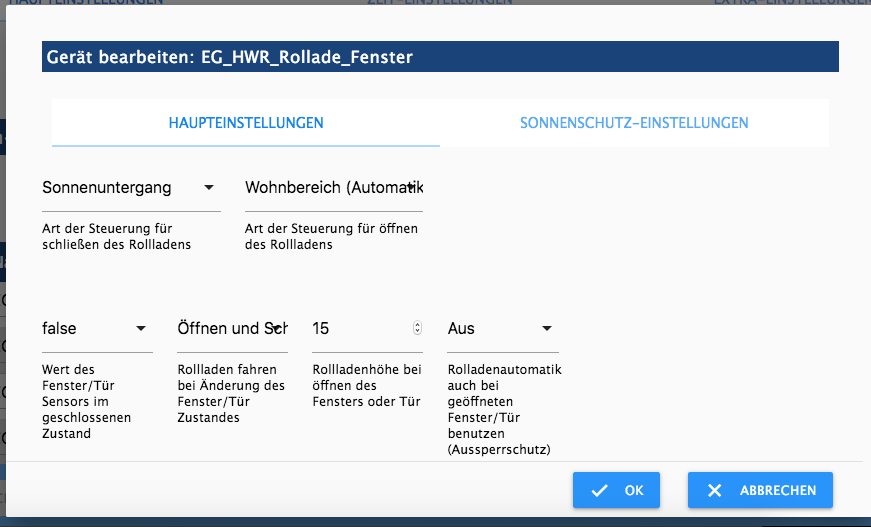Open the false sensor value dropdown
Viewport: 871px width, 527px height.
tap(97, 329)
